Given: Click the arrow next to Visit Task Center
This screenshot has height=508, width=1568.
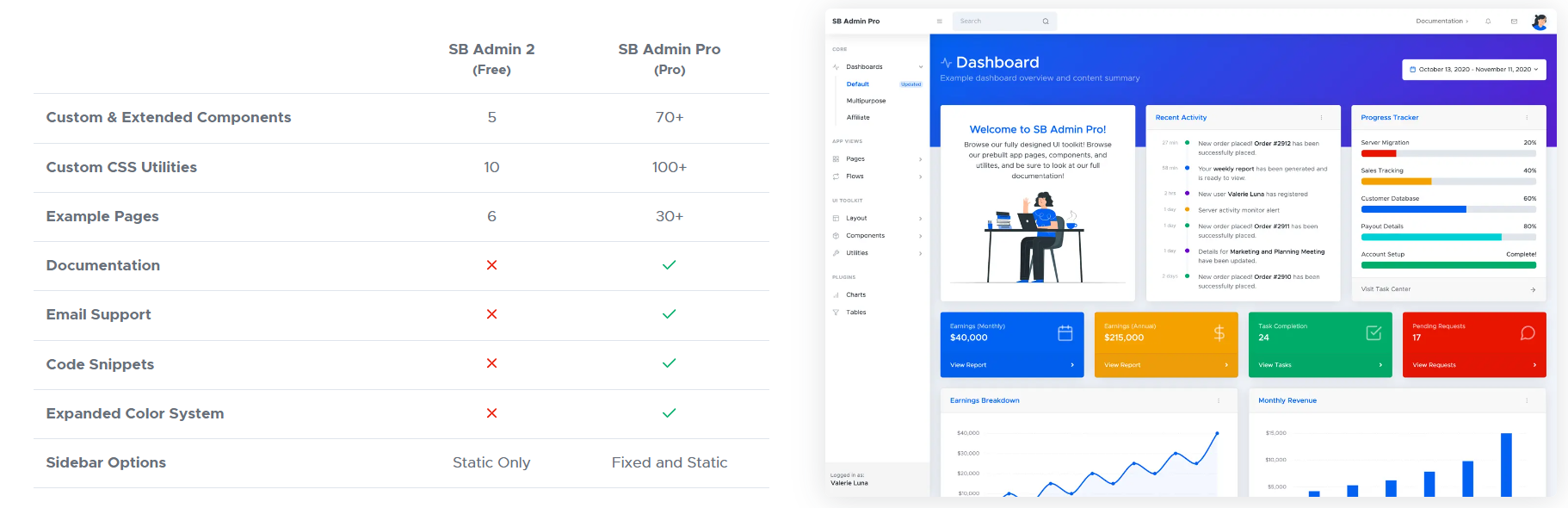Looking at the screenshot, I should click(1533, 289).
